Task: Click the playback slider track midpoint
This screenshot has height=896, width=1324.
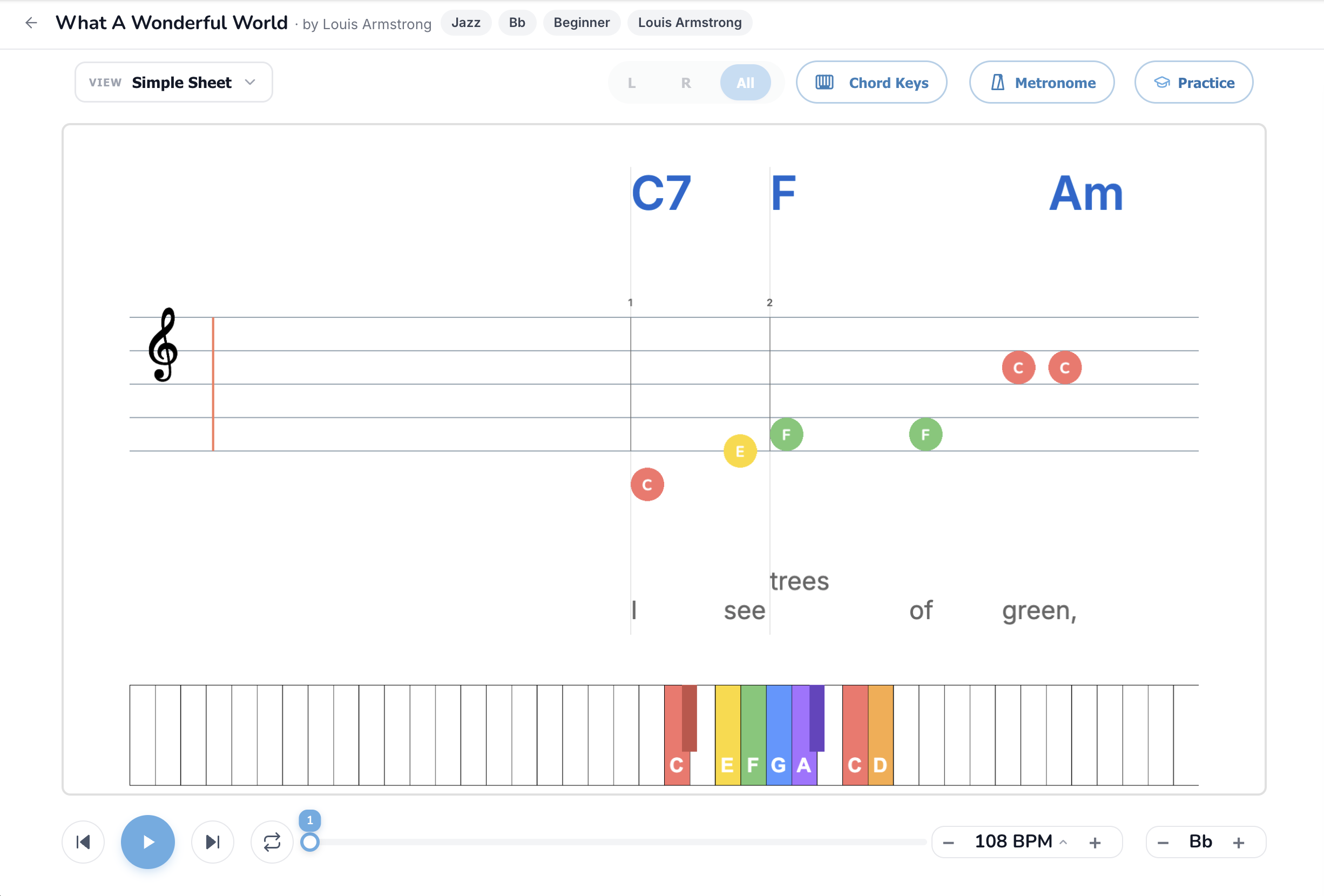Action: pos(618,842)
